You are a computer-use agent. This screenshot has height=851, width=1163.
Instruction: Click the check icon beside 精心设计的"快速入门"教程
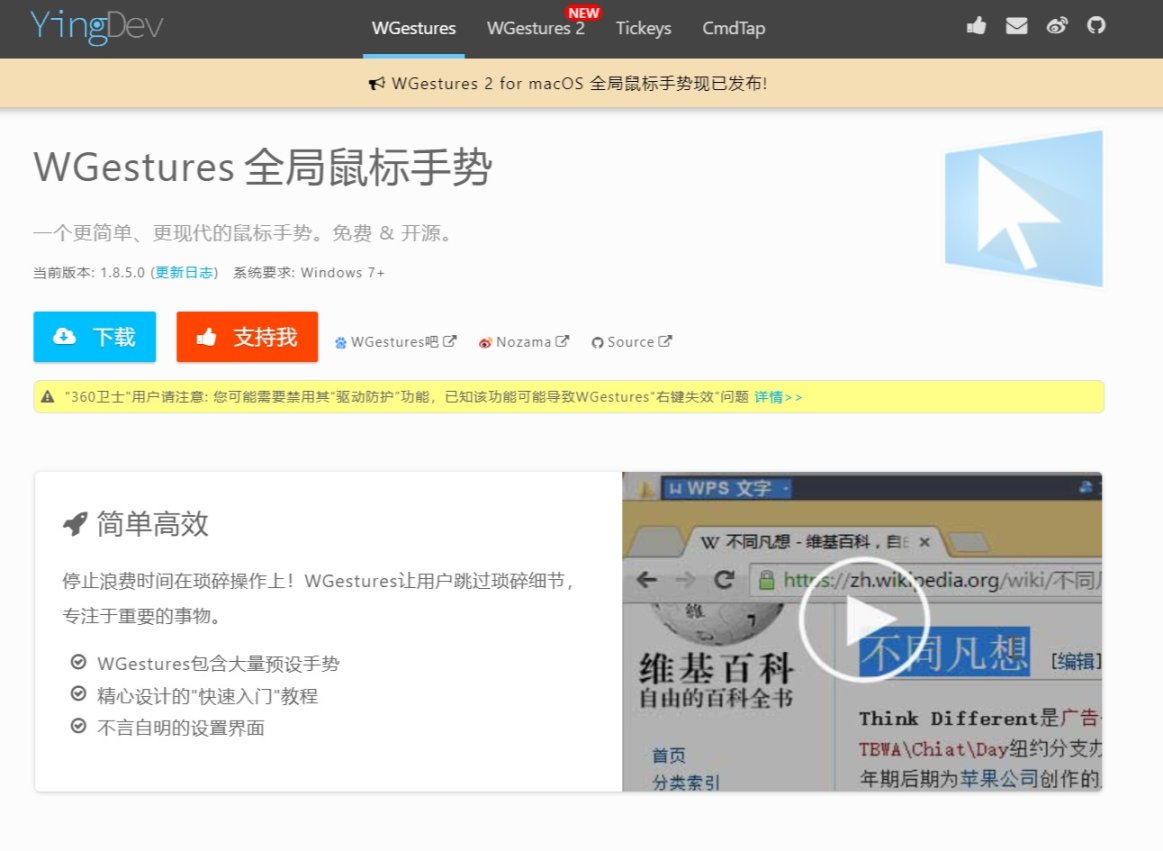point(78,694)
